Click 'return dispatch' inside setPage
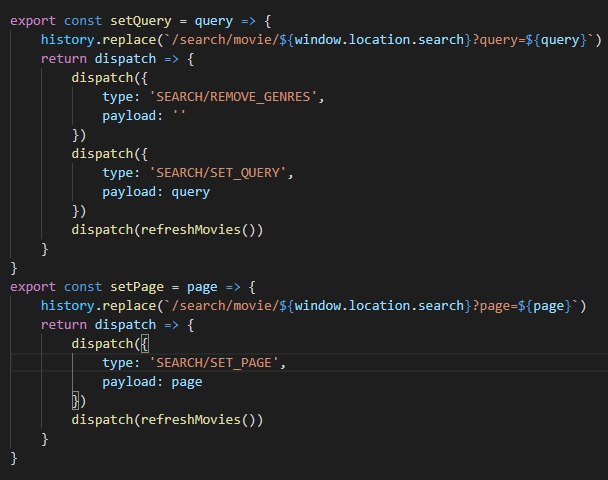608x480 pixels. pos(98,325)
